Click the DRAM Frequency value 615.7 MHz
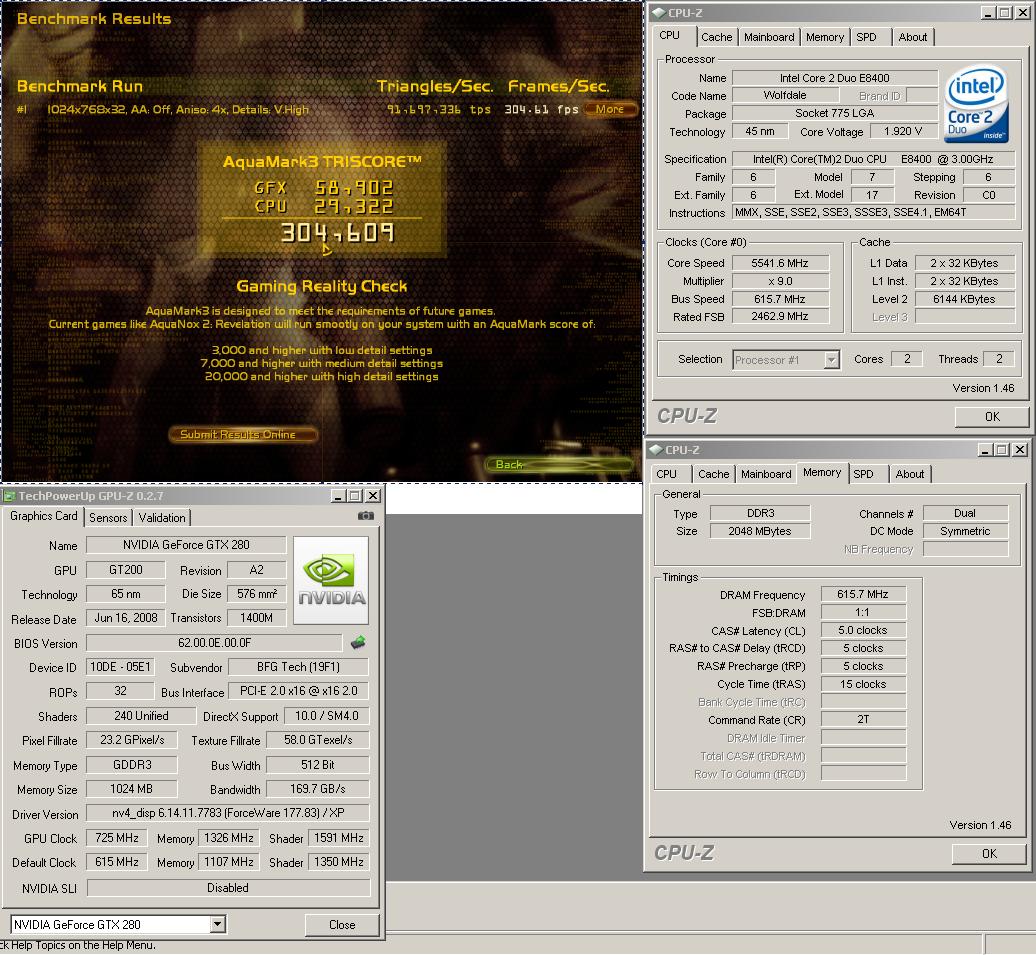This screenshot has height=955, width=1036. [863, 594]
